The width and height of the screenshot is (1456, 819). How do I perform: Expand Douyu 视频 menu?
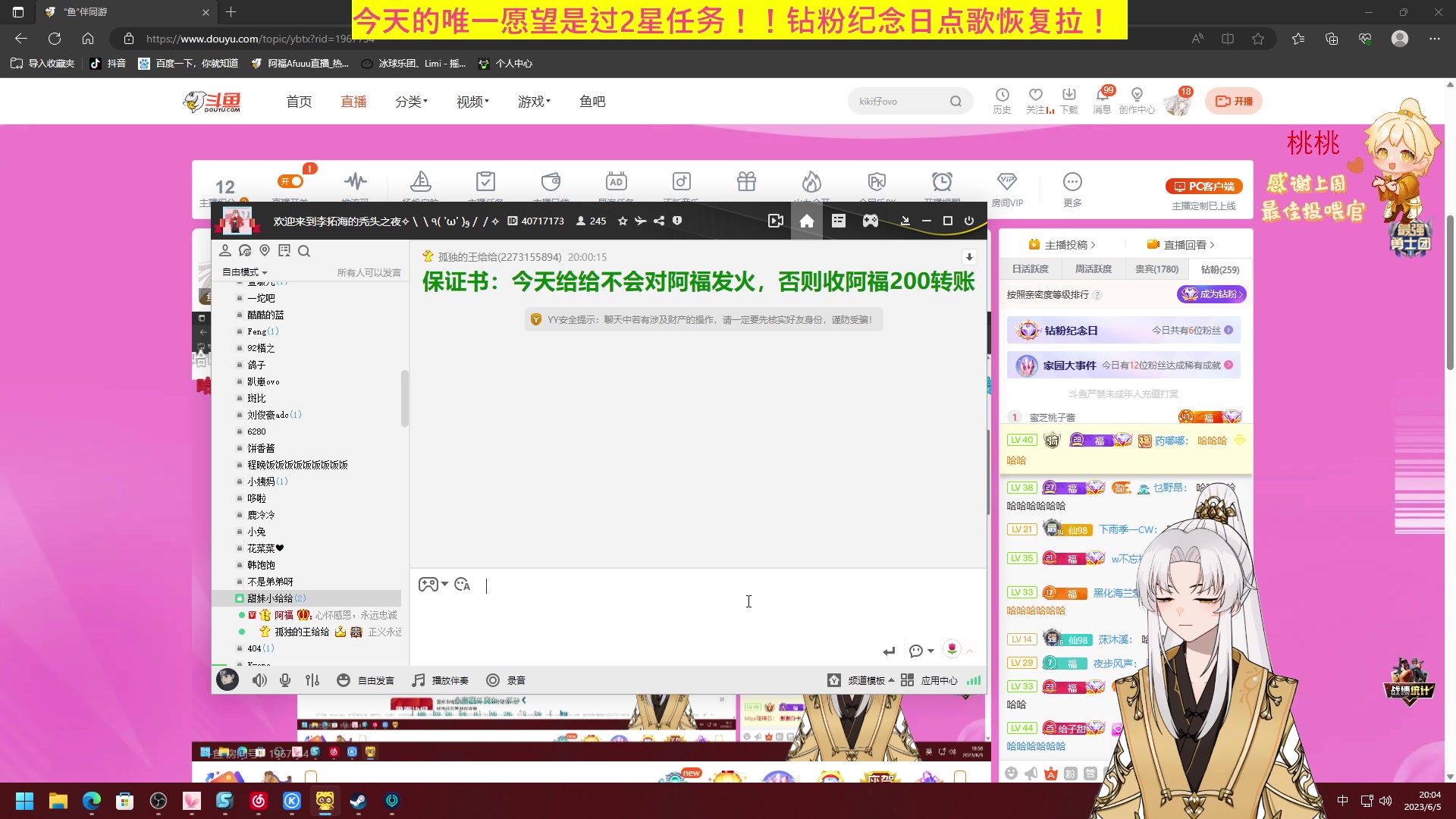click(x=472, y=102)
